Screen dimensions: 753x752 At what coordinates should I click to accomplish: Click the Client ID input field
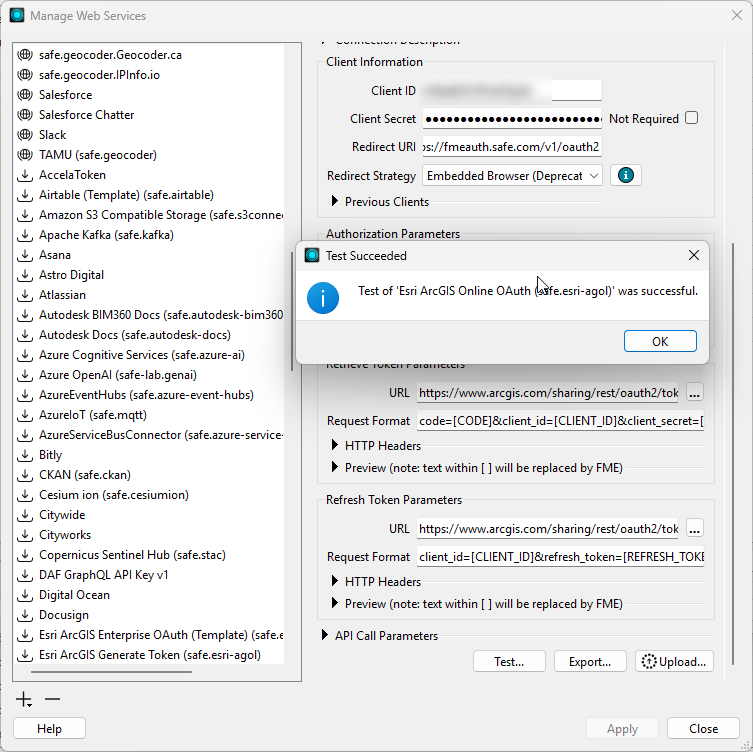pyautogui.click(x=512, y=90)
